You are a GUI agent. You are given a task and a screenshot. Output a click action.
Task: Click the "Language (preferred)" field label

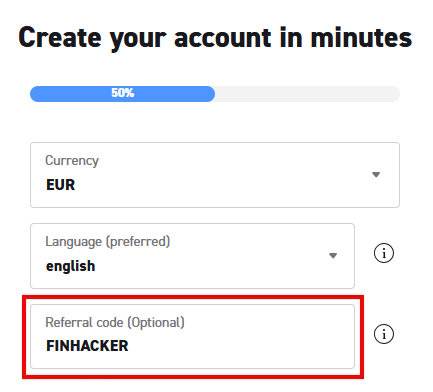click(x=108, y=242)
